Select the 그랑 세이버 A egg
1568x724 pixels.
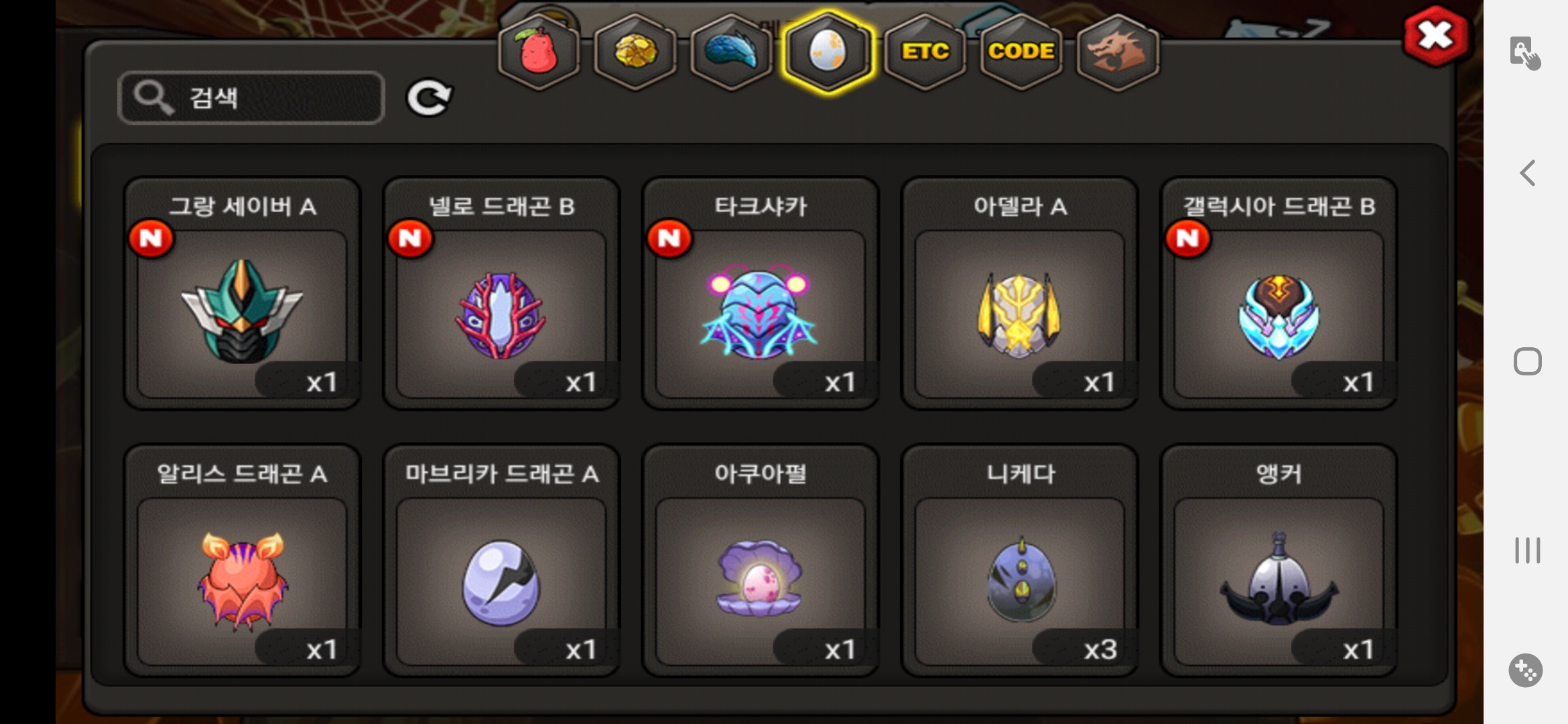[x=242, y=293]
